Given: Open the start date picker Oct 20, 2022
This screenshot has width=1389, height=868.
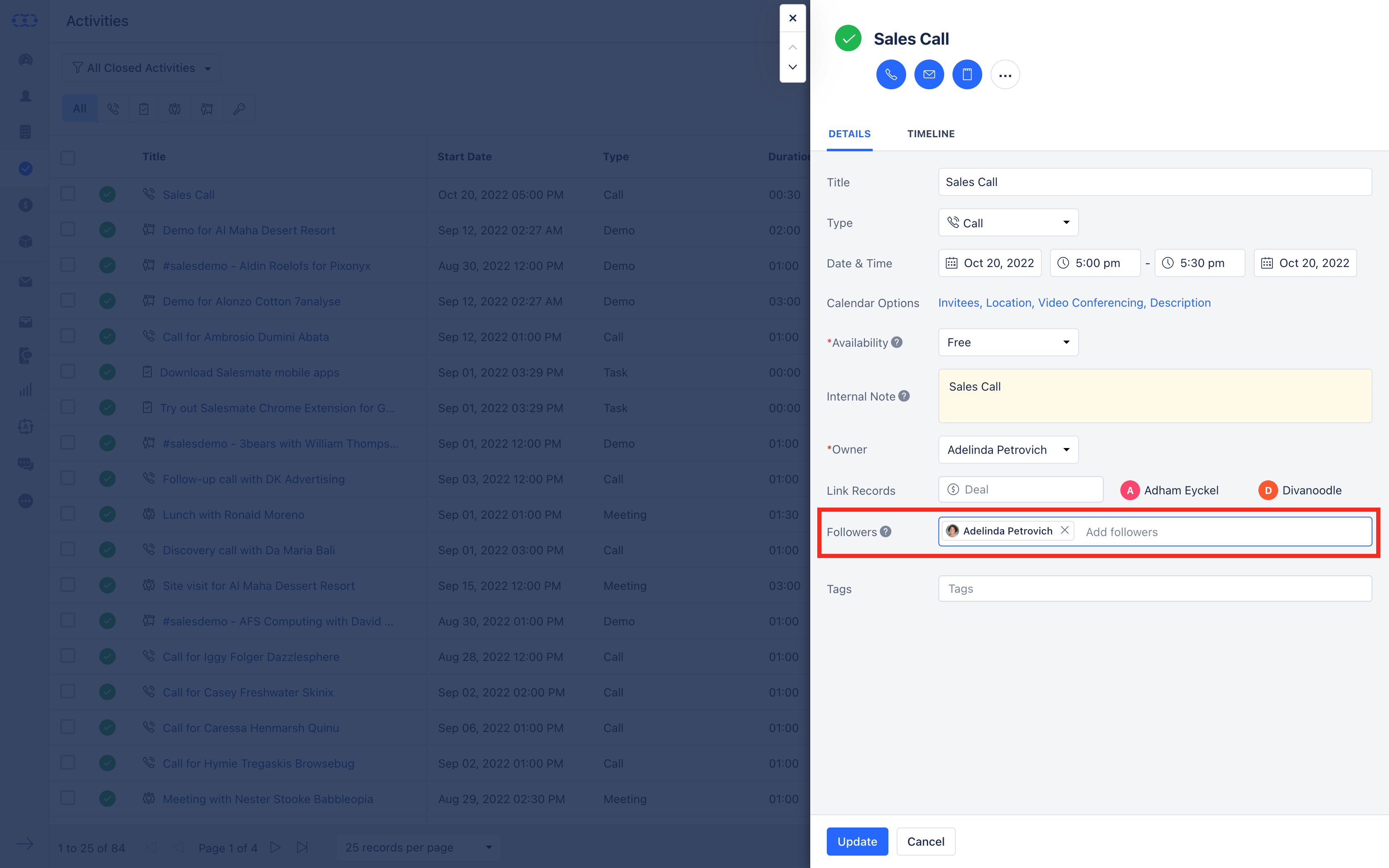Looking at the screenshot, I should (x=990, y=263).
